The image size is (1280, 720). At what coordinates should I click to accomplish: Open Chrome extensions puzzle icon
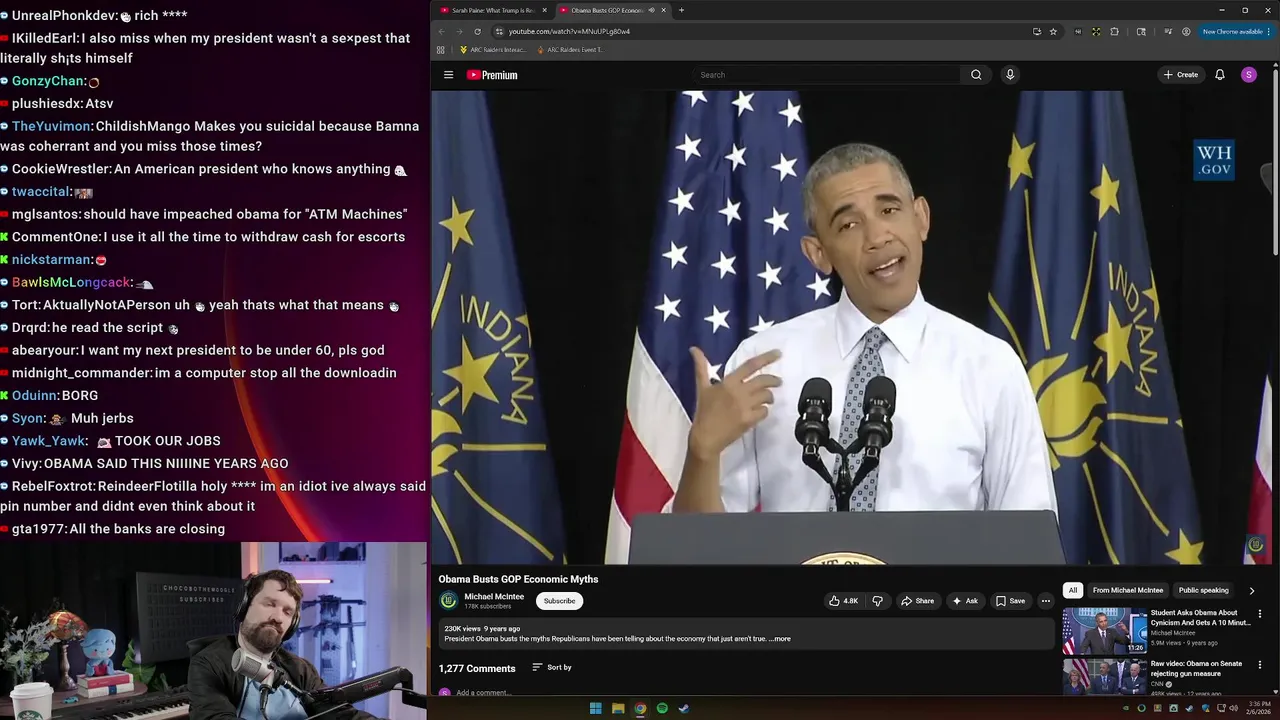[x=1114, y=31]
